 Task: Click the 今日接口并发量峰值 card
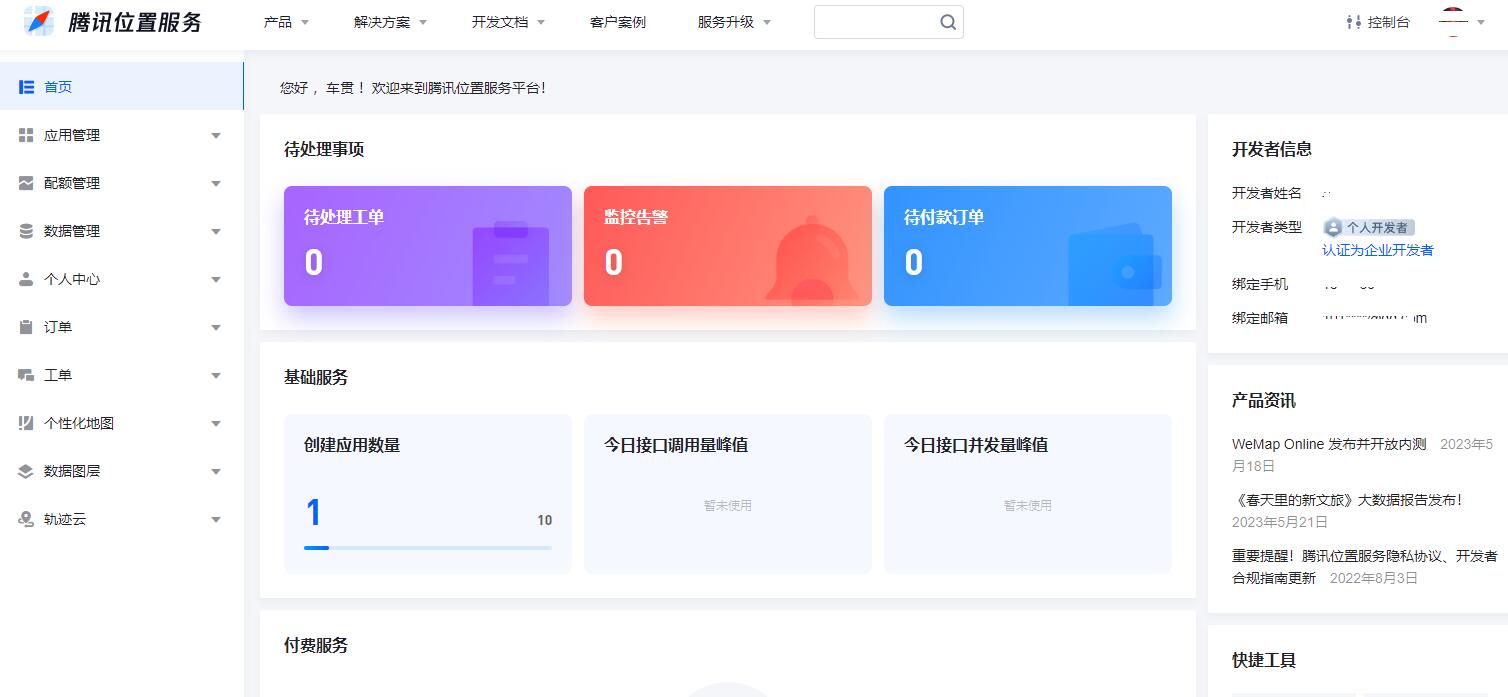1028,494
